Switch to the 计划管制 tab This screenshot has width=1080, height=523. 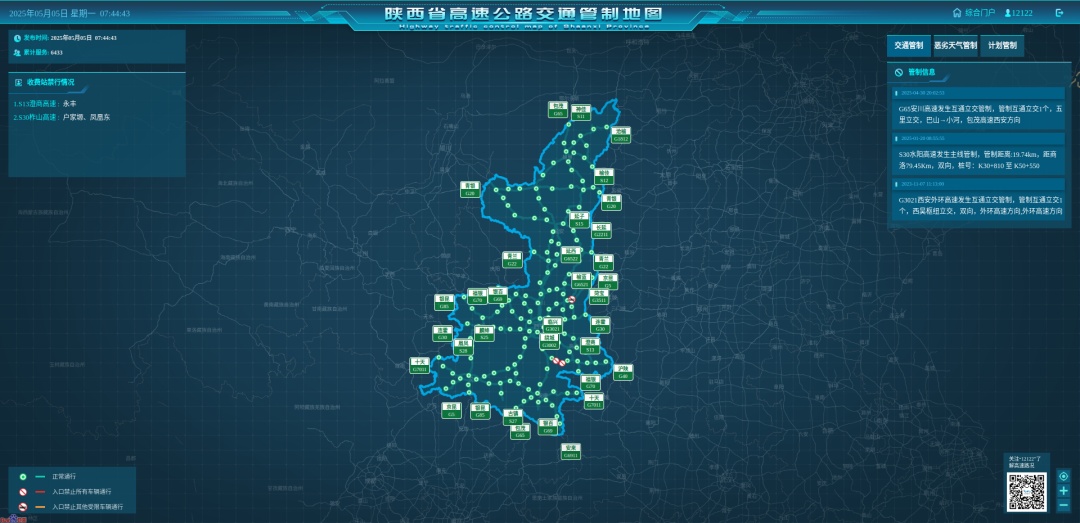pos(1001,45)
